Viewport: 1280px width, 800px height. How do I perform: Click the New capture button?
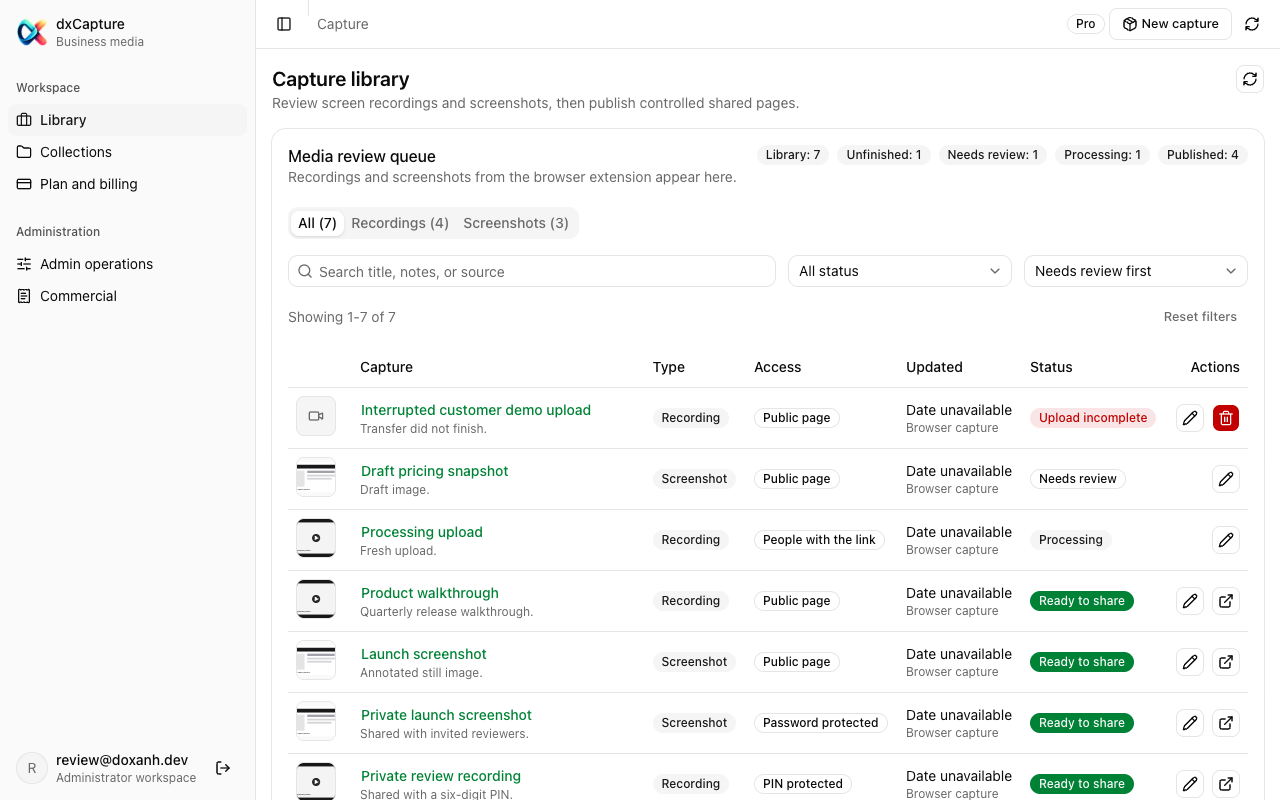coord(1170,24)
